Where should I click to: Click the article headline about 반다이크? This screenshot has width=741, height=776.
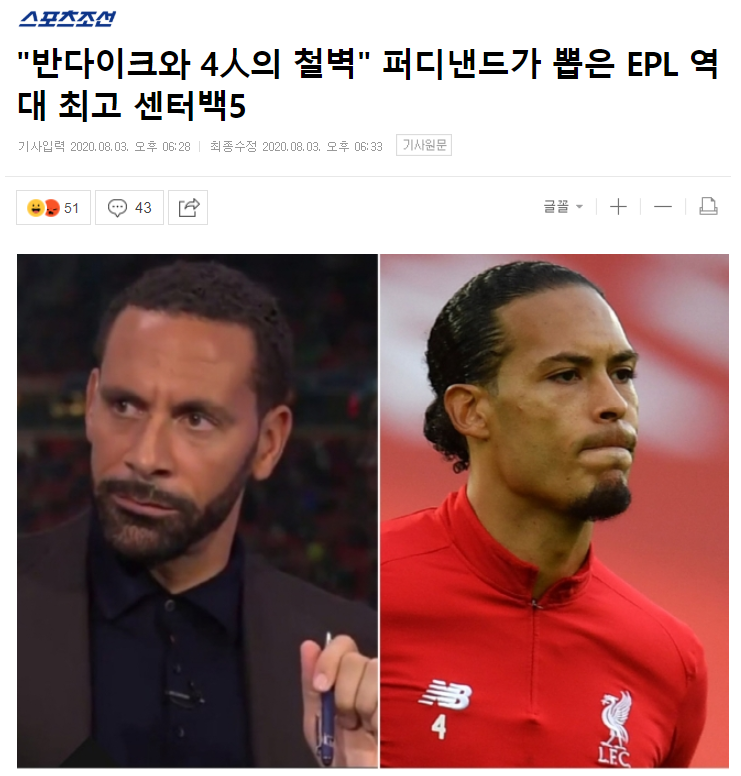[x=368, y=84]
